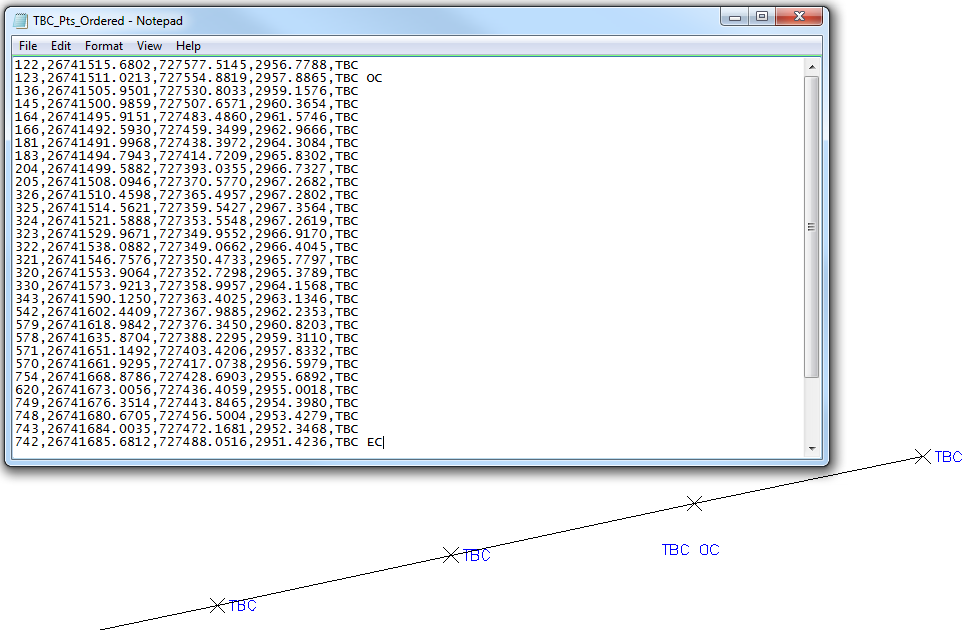Place the cursor after the EC marker text
This screenshot has height=630, width=972.
point(383,441)
